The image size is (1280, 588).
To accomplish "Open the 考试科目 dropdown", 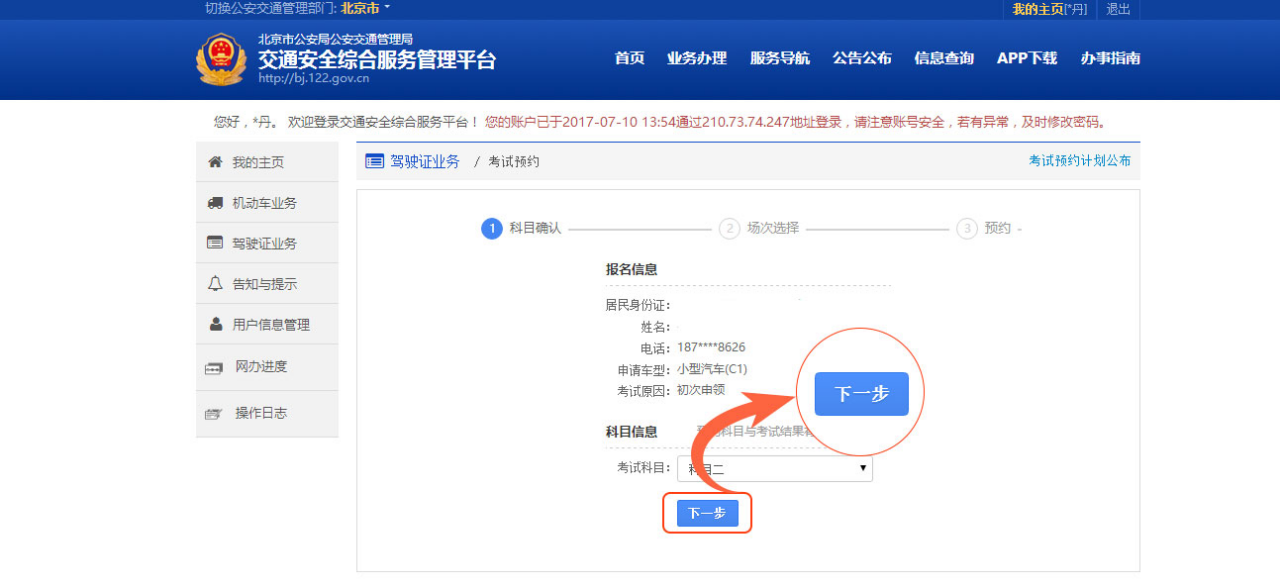I will (774, 468).
